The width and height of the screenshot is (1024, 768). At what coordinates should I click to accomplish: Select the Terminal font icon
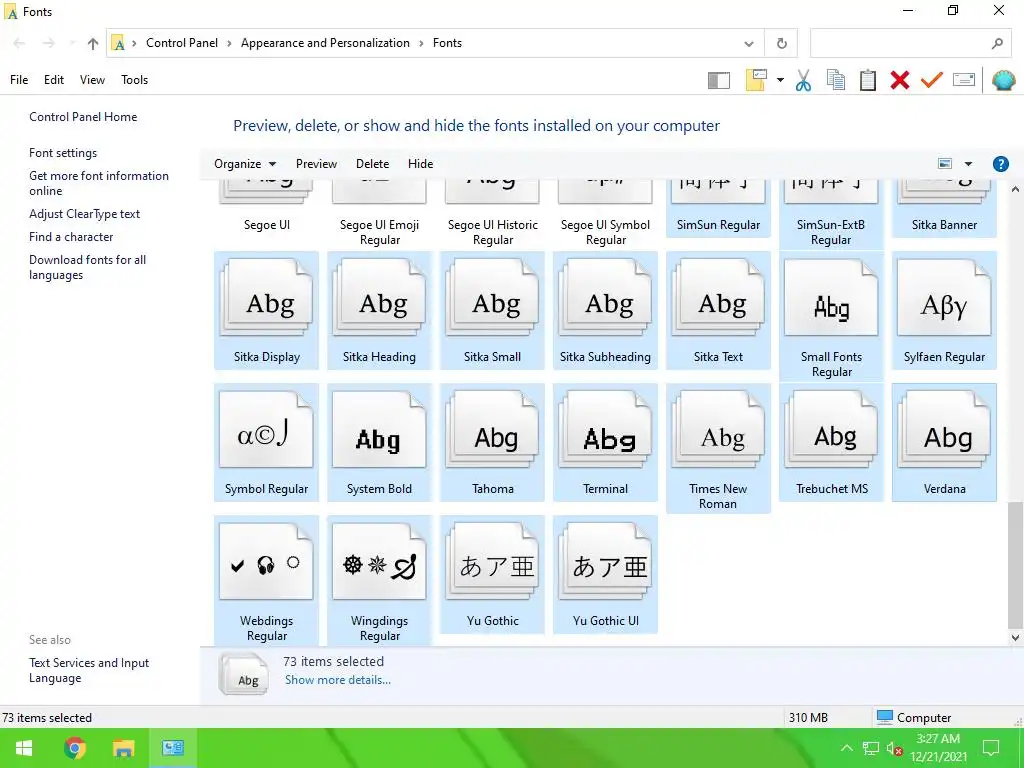[605, 443]
